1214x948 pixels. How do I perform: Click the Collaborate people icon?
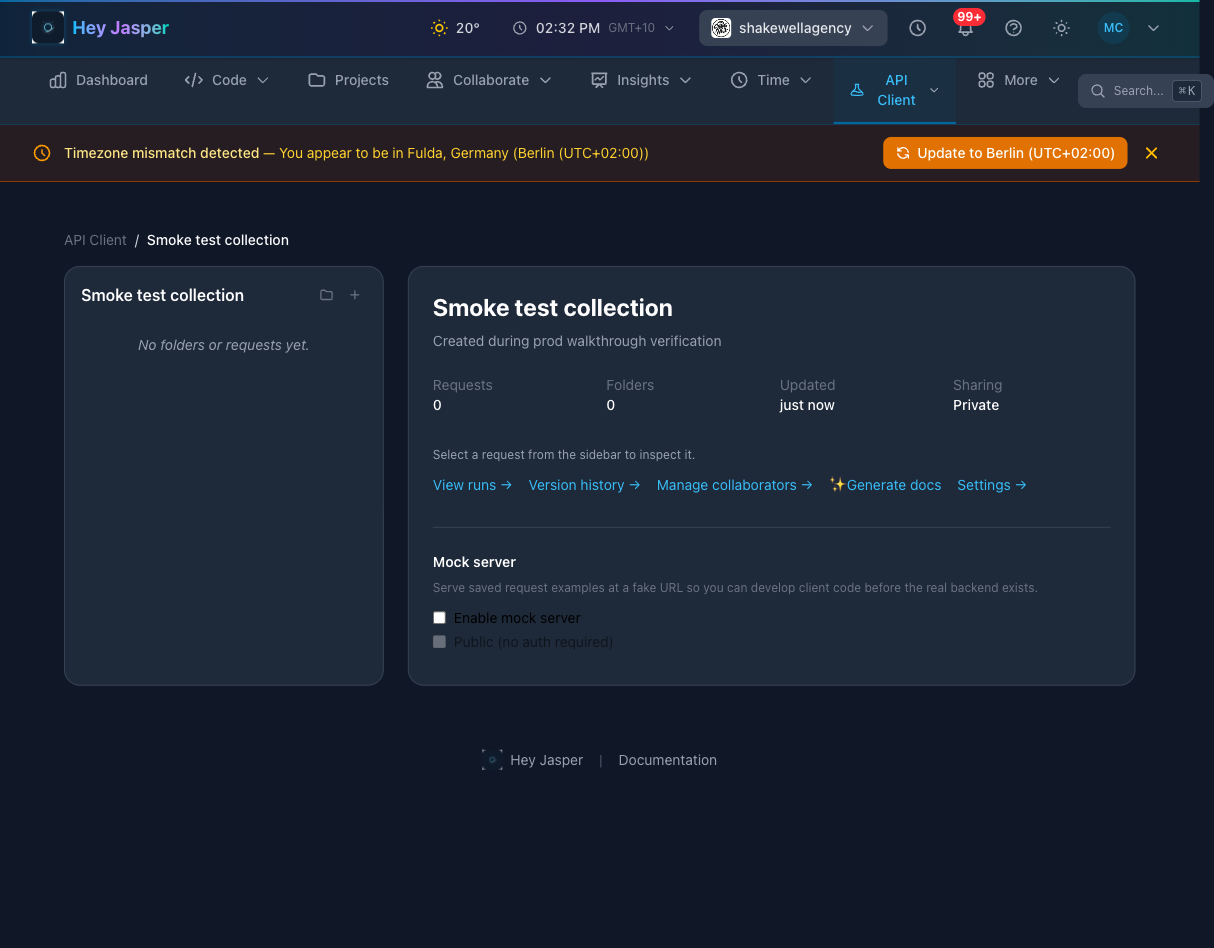click(x=435, y=80)
